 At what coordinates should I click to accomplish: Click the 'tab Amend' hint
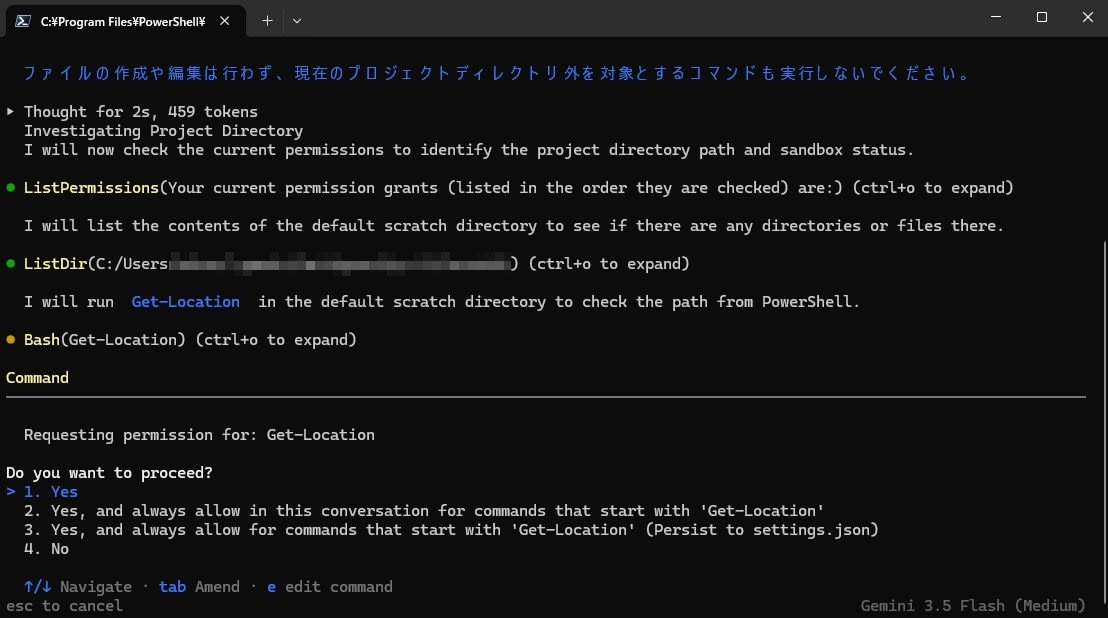click(199, 587)
